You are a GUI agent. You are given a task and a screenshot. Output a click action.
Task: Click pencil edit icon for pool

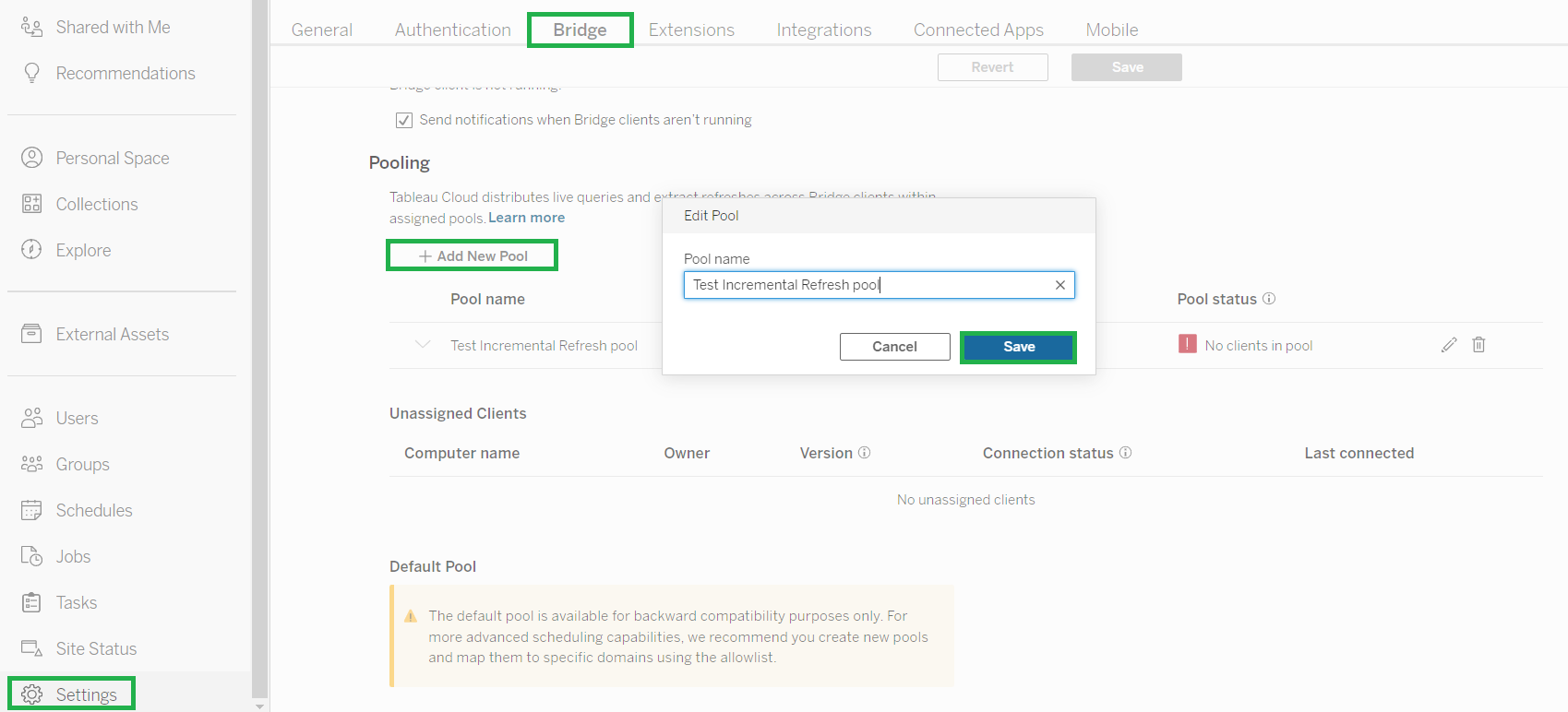1449,345
